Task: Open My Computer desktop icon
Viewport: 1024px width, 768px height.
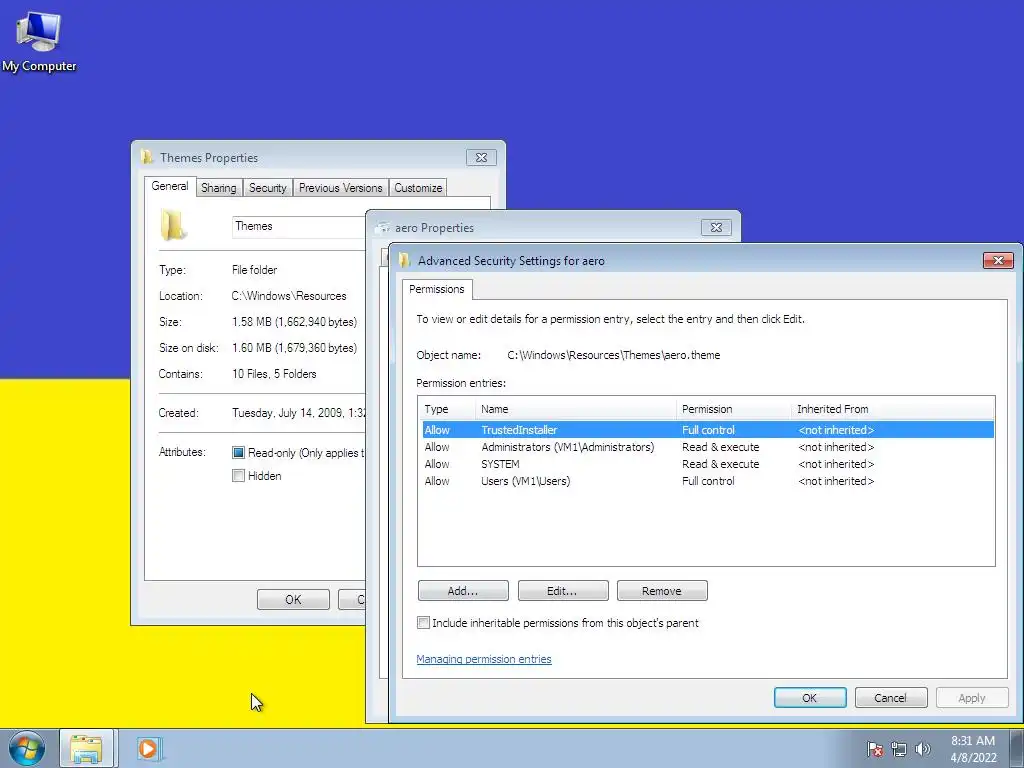Action: tap(39, 41)
